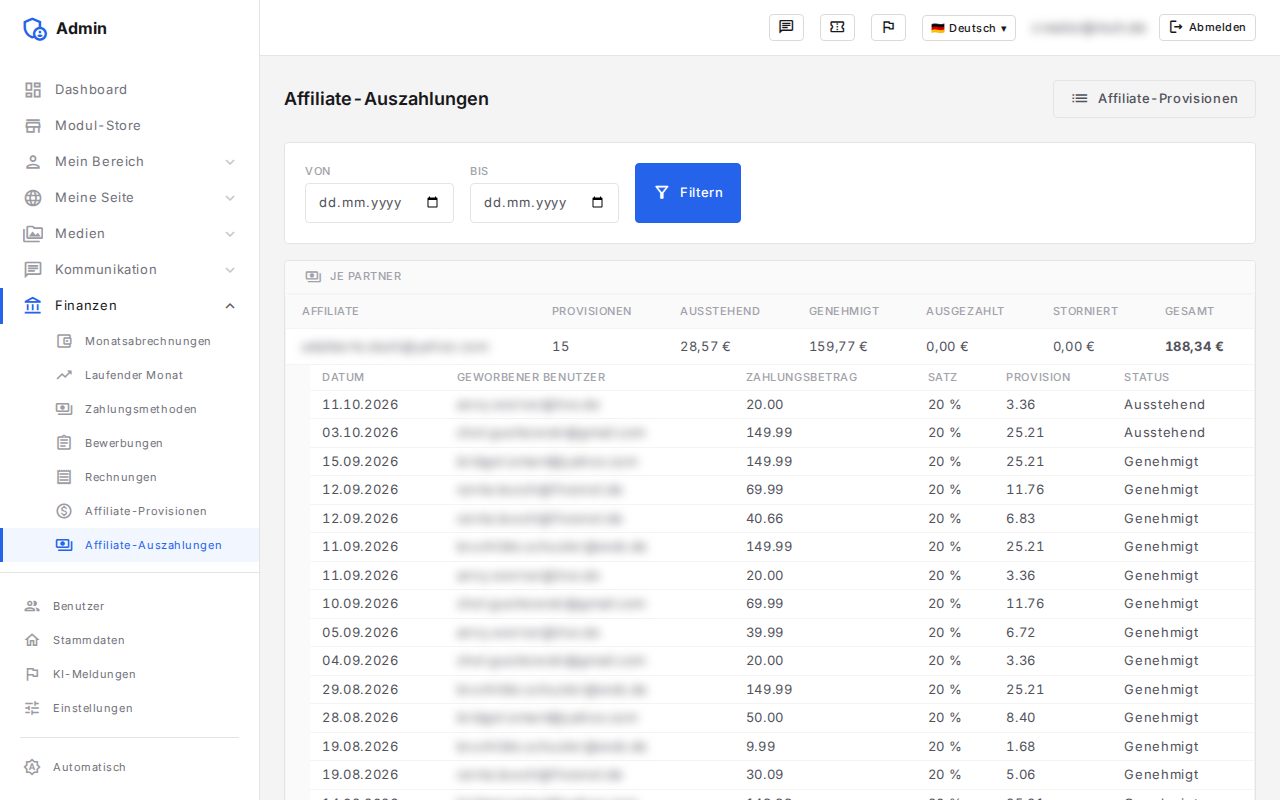Click the Medien image icon
Screen dimensions: 1280x800
pyautogui.click(x=33, y=233)
